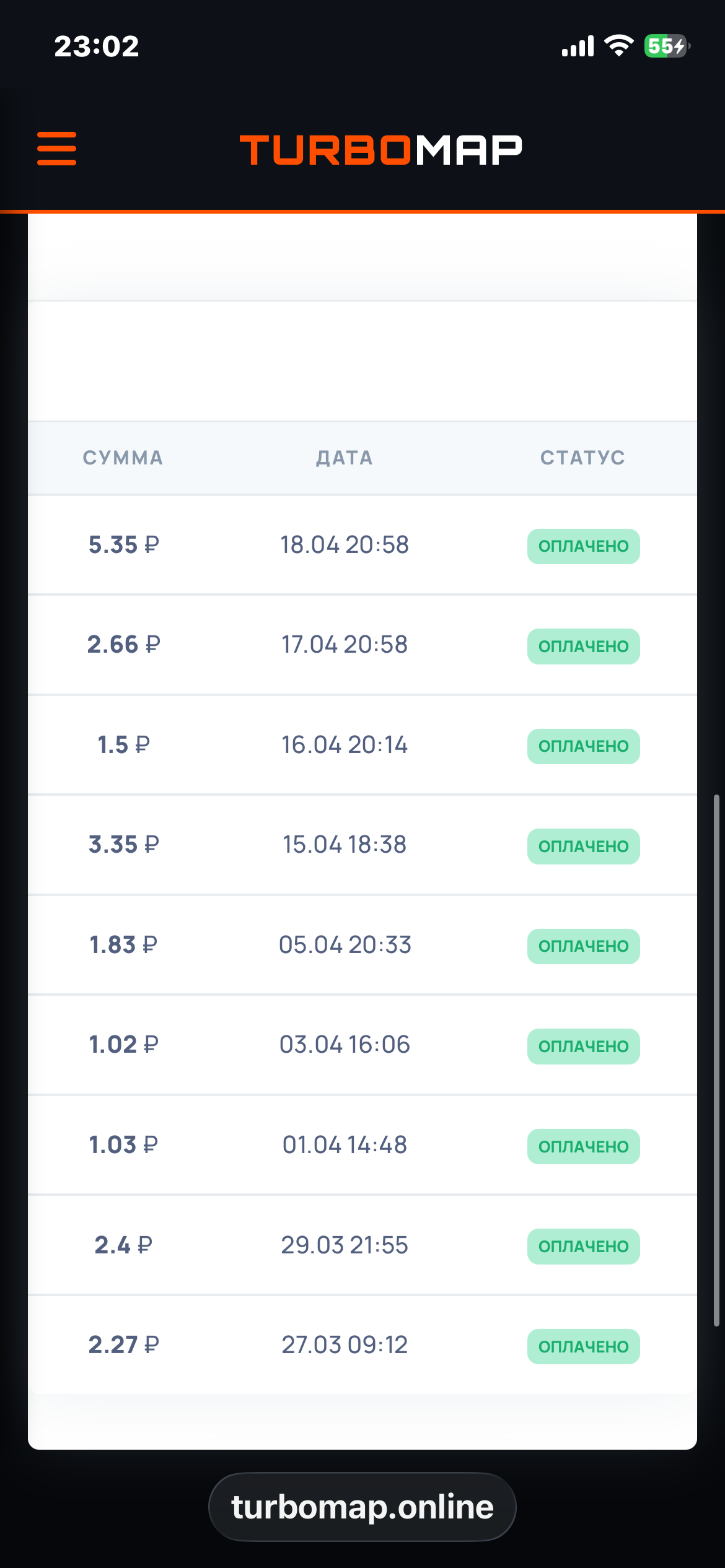Screen dimensions: 725x1568
Task: Tap ОПЛАЧЕНО badge for 27.03 09:12 payment
Action: (583, 1346)
